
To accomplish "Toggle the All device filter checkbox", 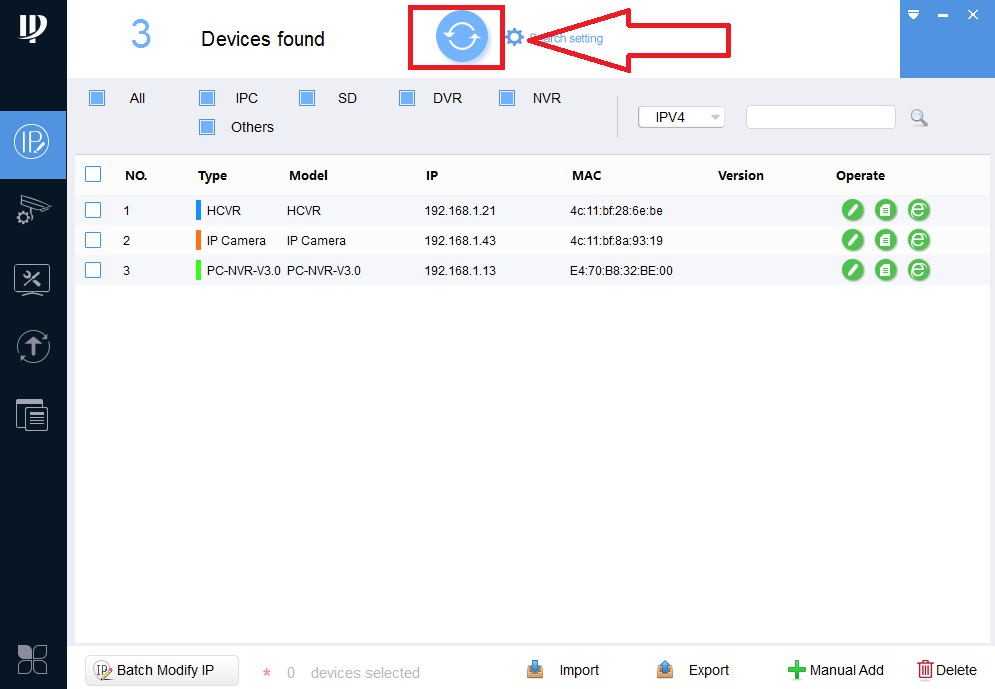I will 97,97.
